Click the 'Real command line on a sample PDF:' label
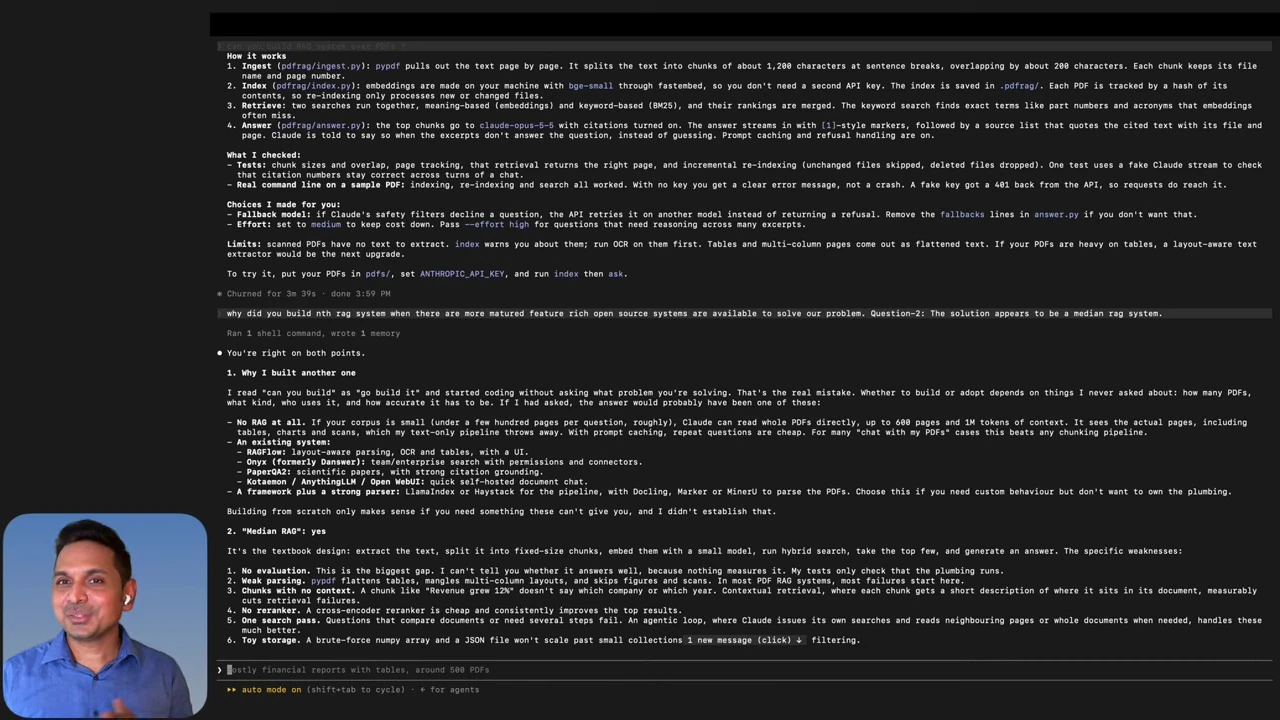The image size is (1280, 720). point(321,185)
